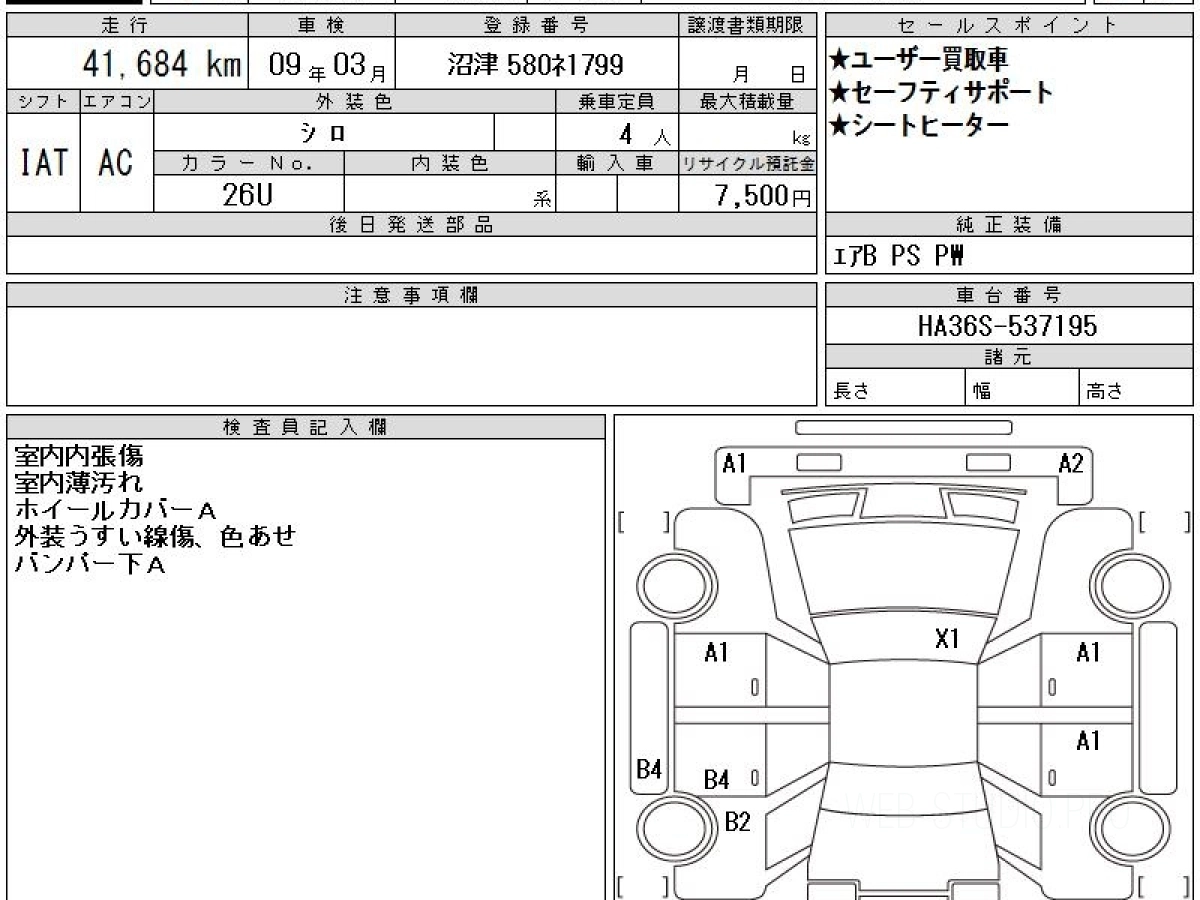Select the inspector note ホイールカバーA
Screen dimensions: 1200x900
(115, 510)
